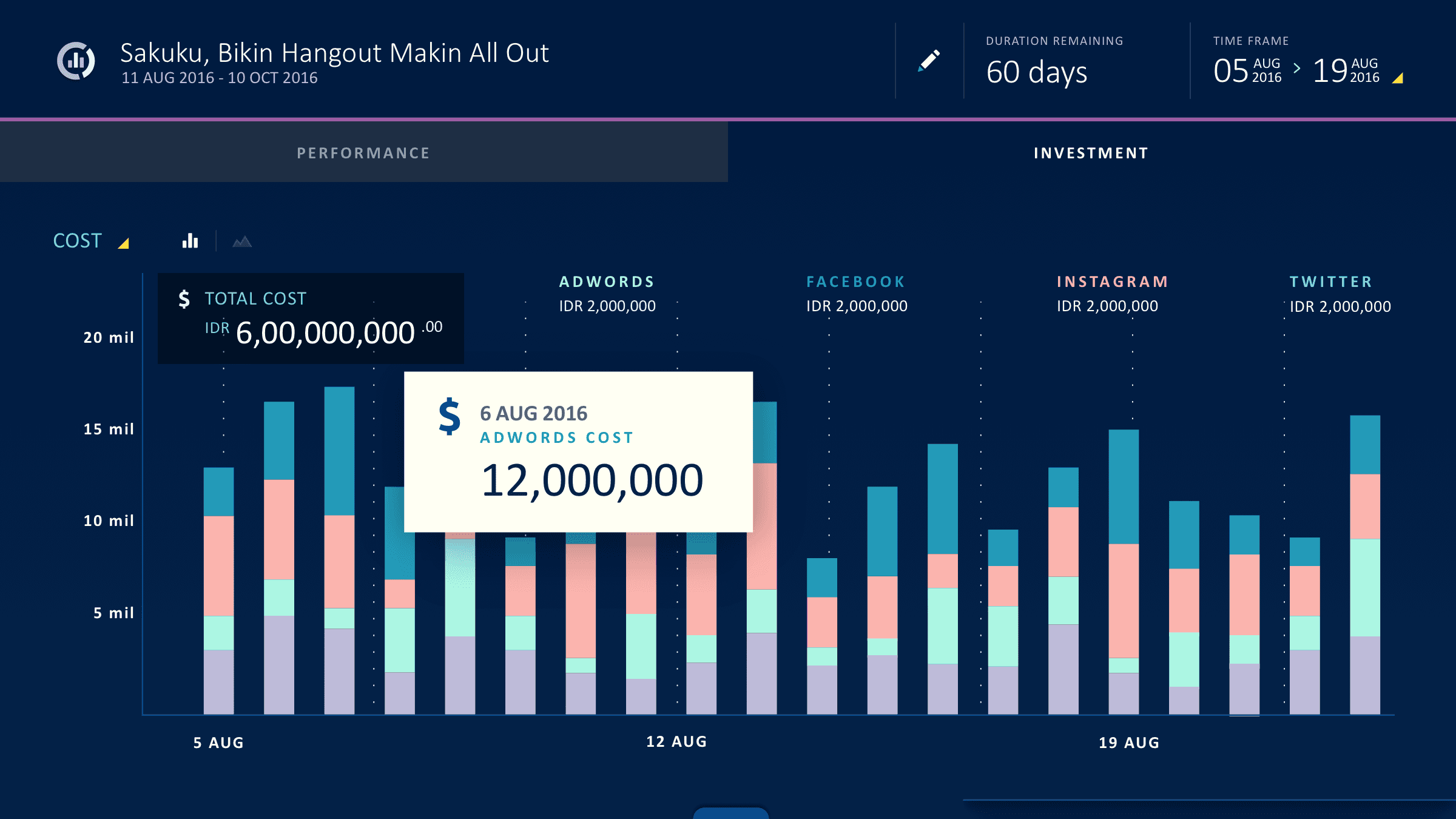Toggle the Adwords series legend
The width and height of the screenshot is (1456, 819).
point(607,282)
